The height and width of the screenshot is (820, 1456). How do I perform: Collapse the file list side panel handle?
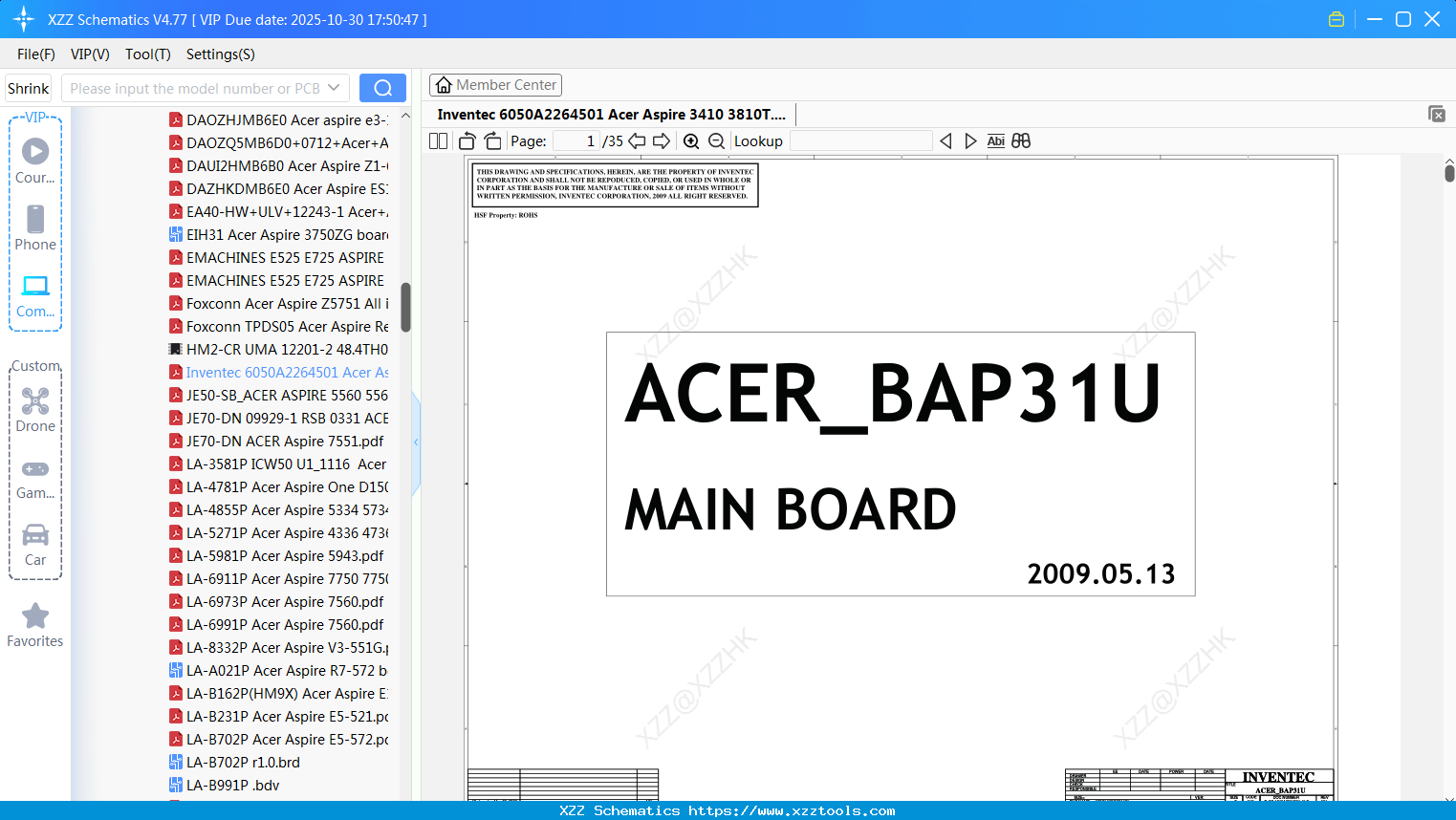(416, 442)
